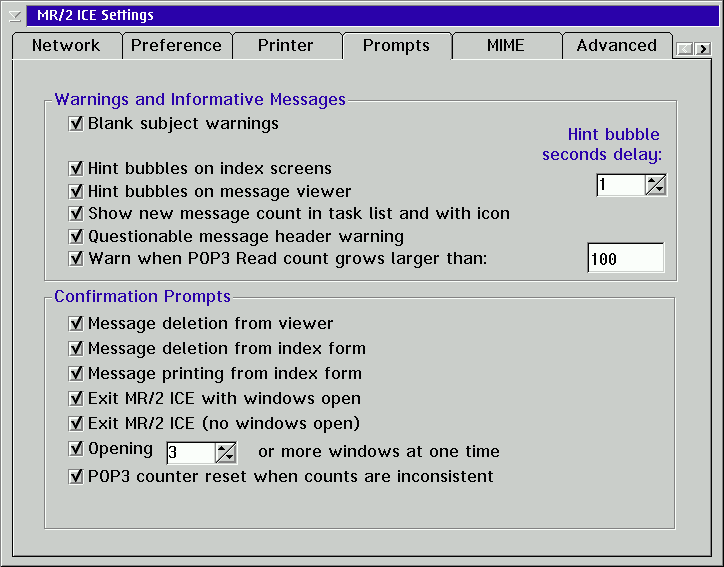The image size is (724, 567).
Task: Toggle Questionable message header warning
Action: coord(76,236)
